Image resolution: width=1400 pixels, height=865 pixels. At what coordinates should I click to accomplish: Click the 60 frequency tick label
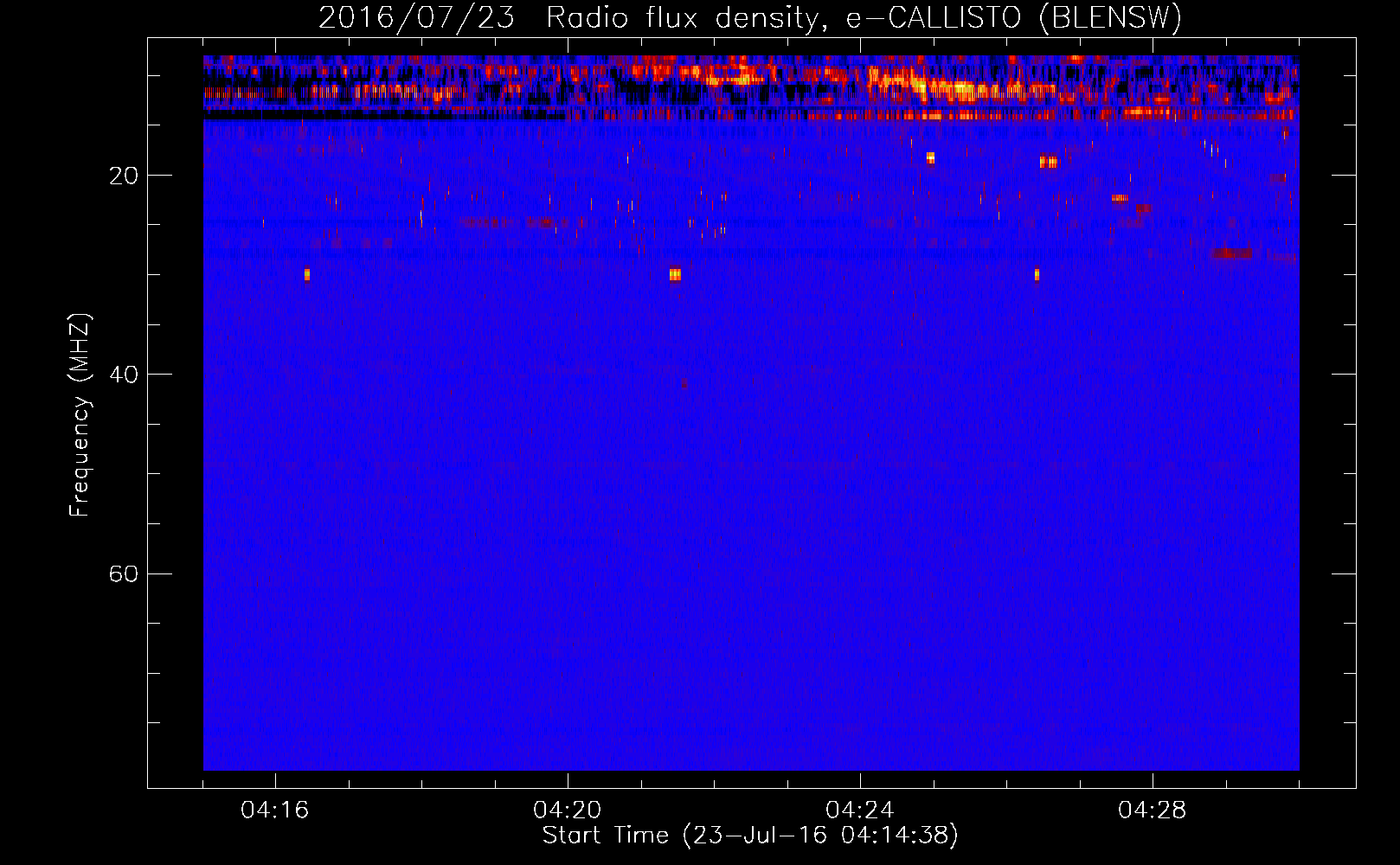pos(124,573)
